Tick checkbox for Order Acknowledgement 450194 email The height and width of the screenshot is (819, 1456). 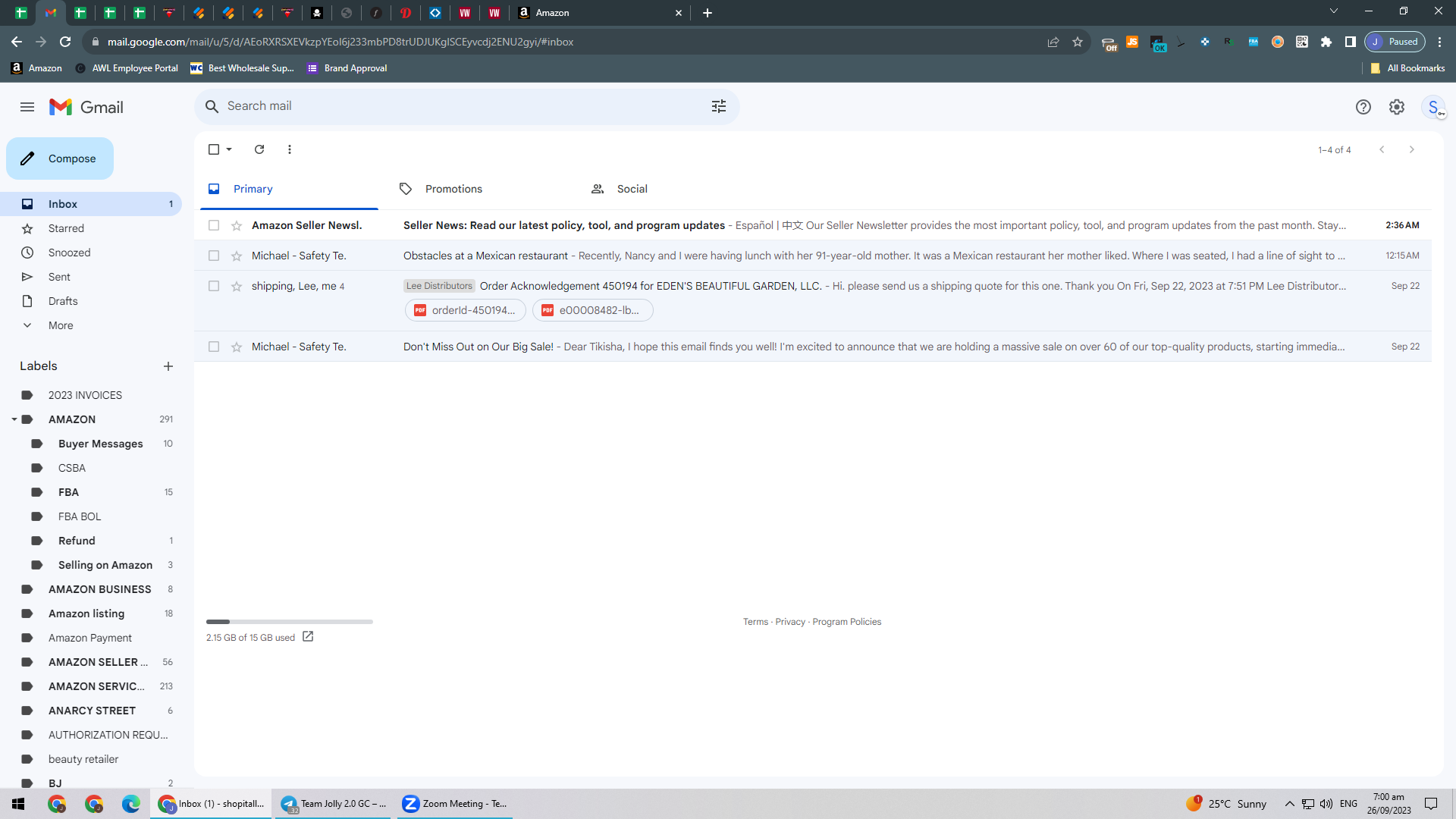click(x=214, y=286)
